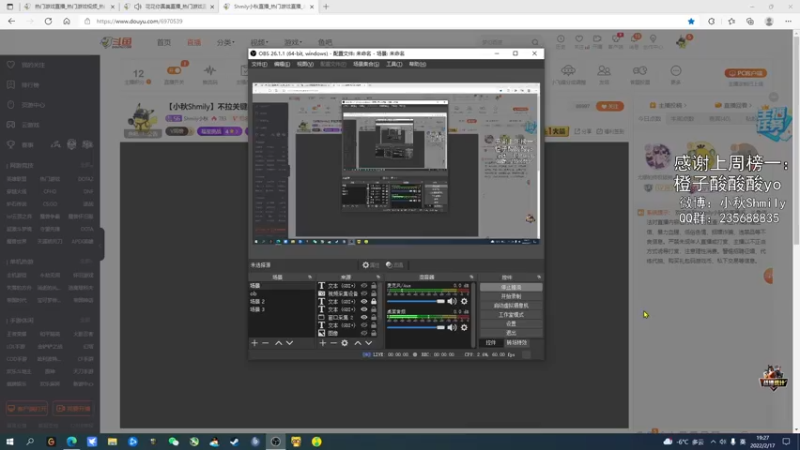Mute 桌面音频 speaker icon

pos(452,328)
